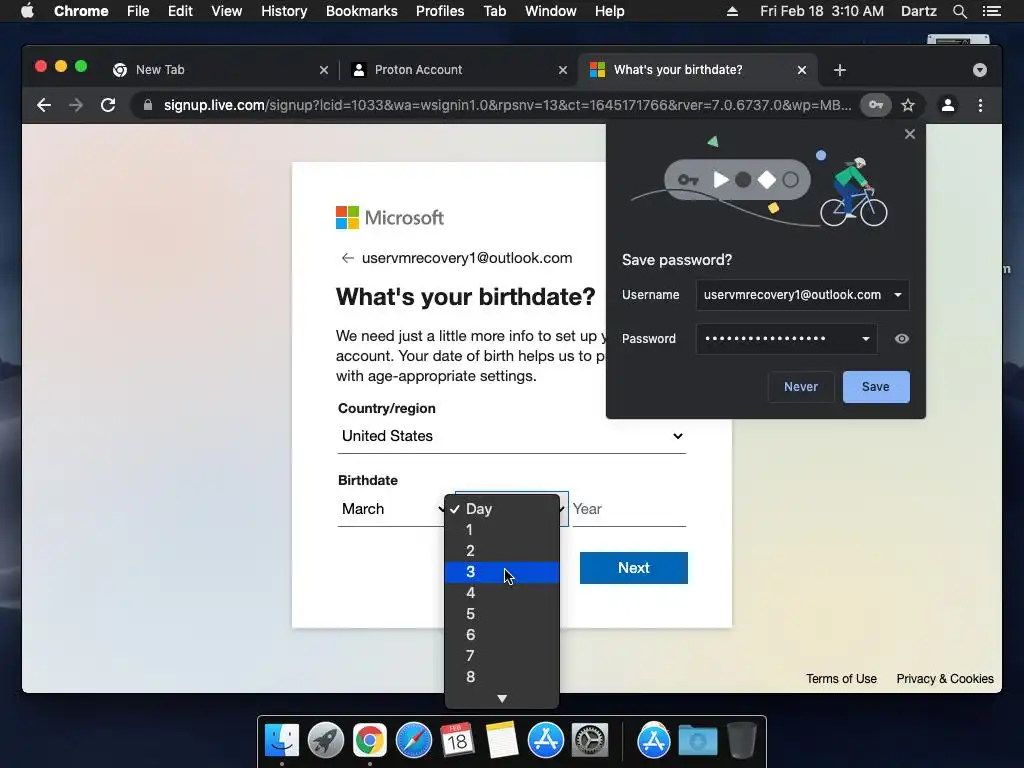Show password with the eye icon
This screenshot has width=1024, height=768.
(901, 338)
